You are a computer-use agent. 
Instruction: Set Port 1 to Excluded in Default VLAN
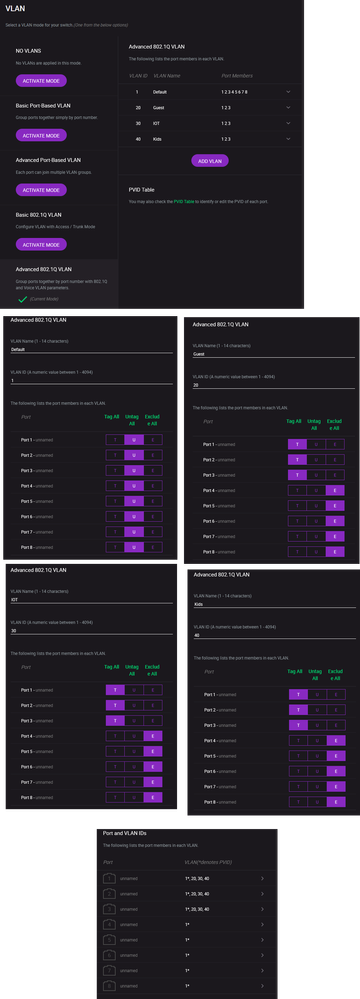[153, 440]
